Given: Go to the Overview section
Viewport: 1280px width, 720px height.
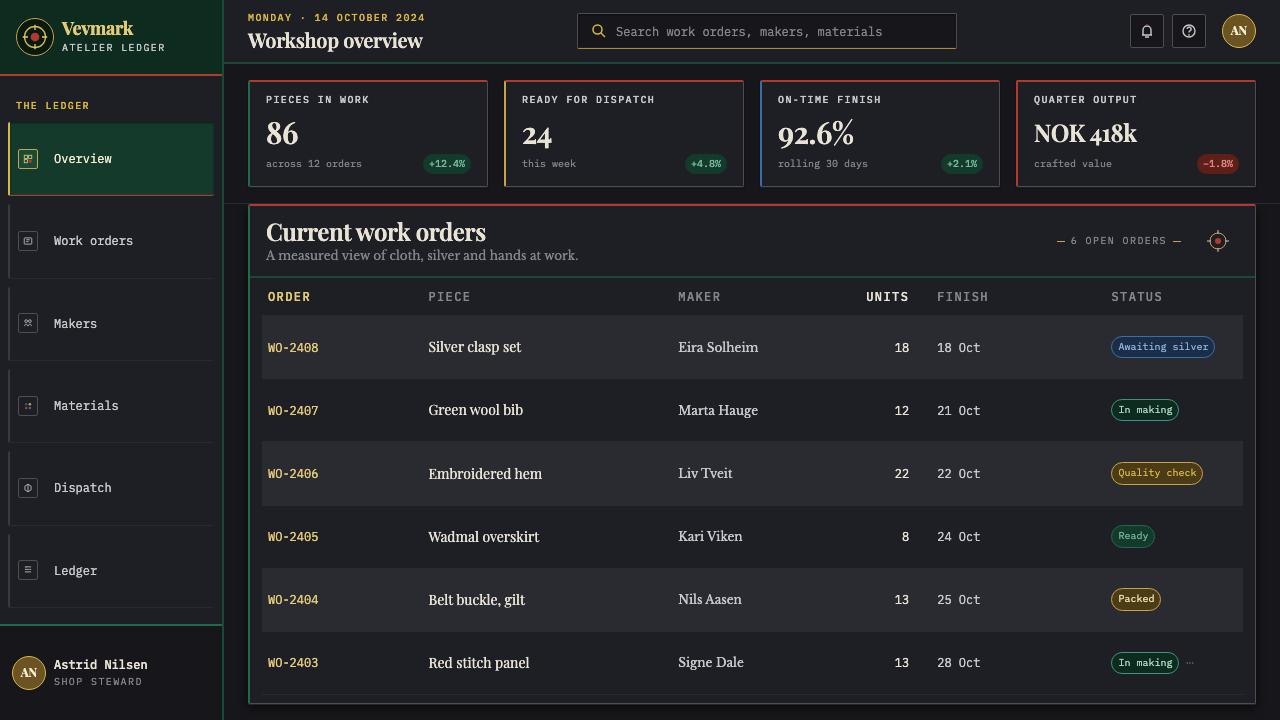Looking at the screenshot, I should [111, 159].
